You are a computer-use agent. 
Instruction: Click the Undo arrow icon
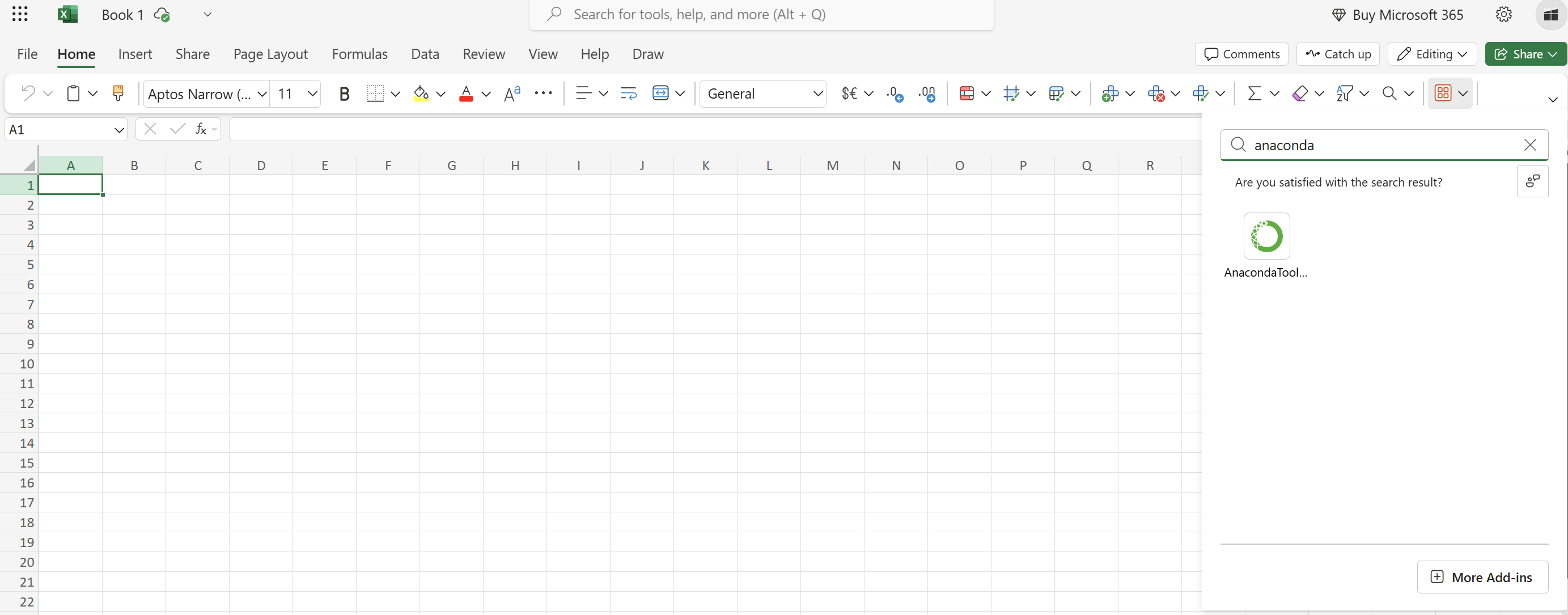coord(28,93)
